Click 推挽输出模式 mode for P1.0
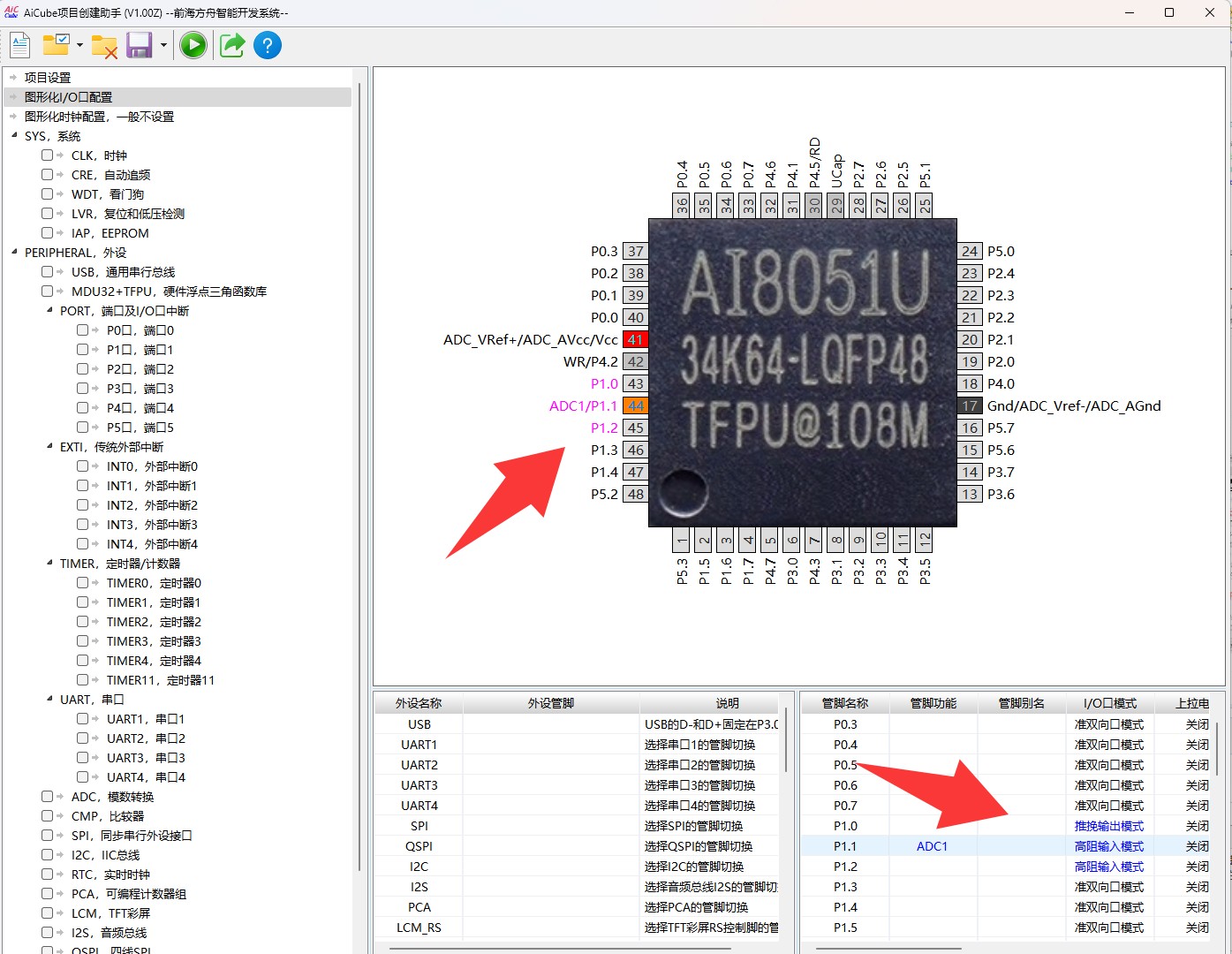This screenshot has height=954, width=1232. [1108, 826]
